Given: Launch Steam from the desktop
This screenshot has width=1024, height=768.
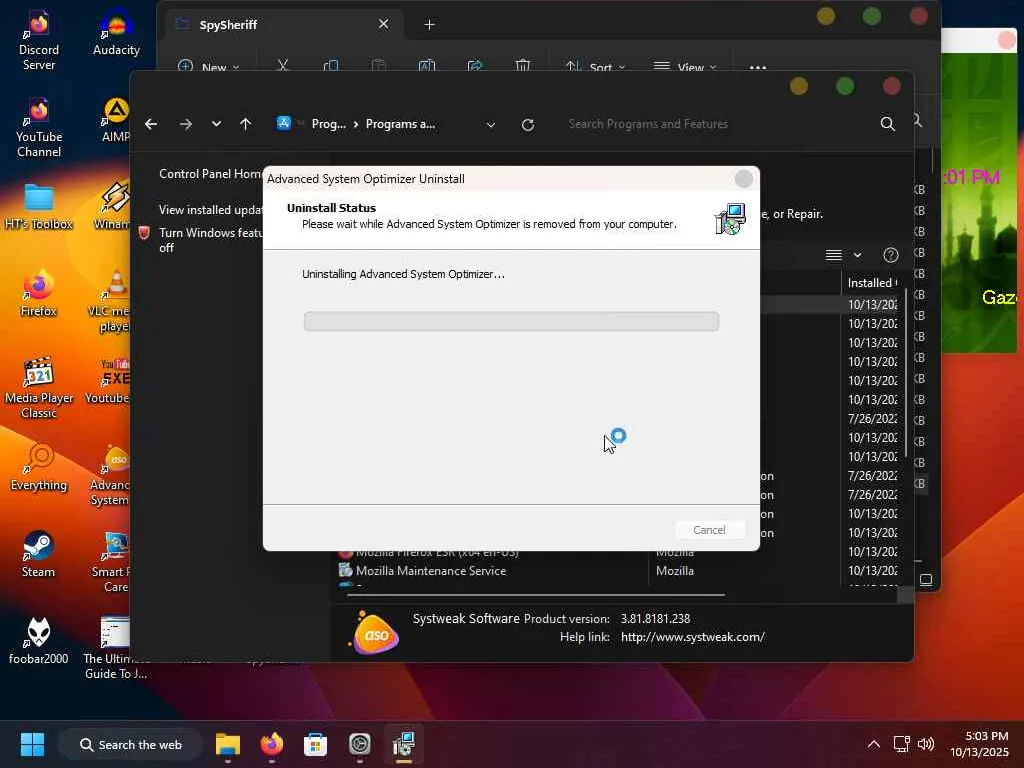Looking at the screenshot, I should tap(39, 554).
